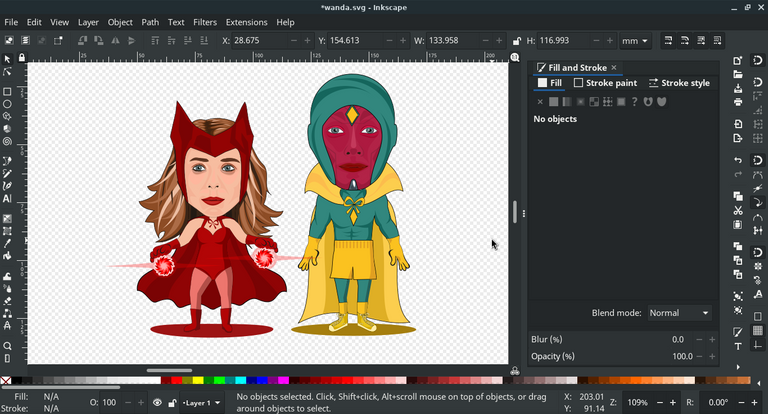Open the Filters menu

(205, 22)
